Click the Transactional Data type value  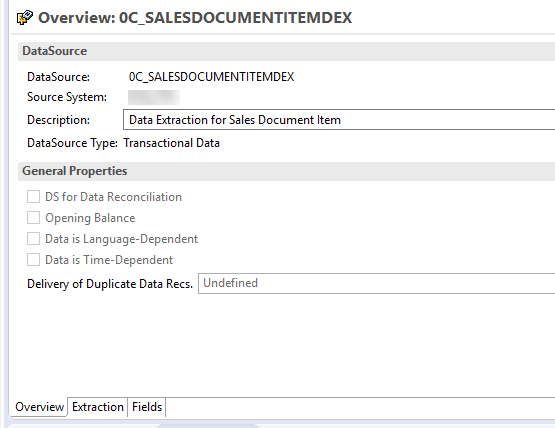pyautogui.click(x=172, y=143)
